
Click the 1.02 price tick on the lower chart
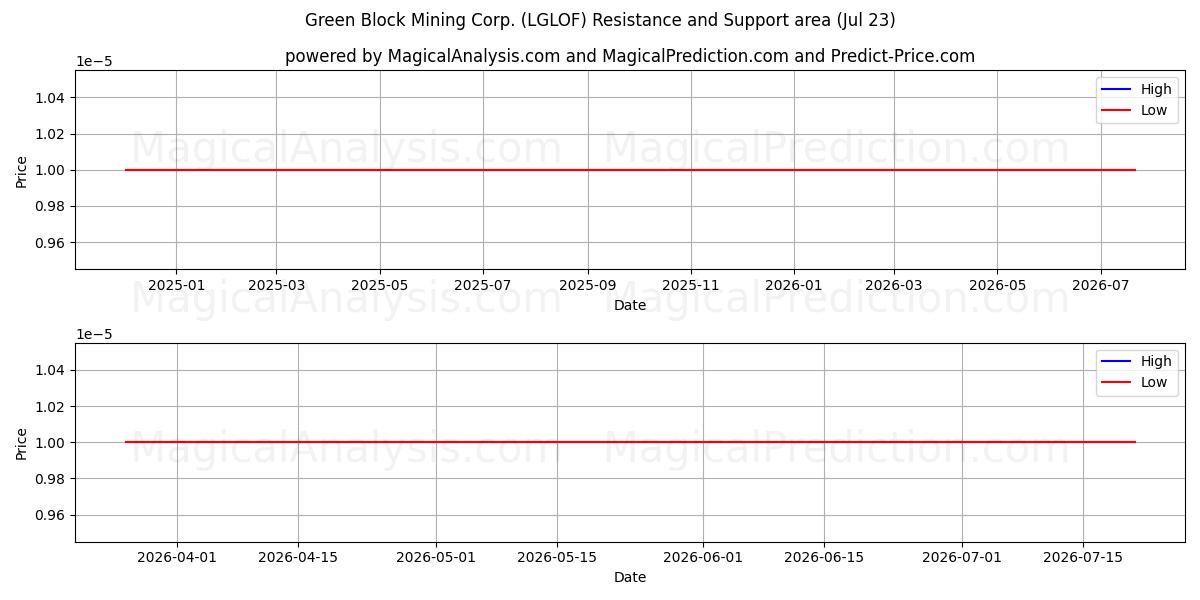point(51,406)
